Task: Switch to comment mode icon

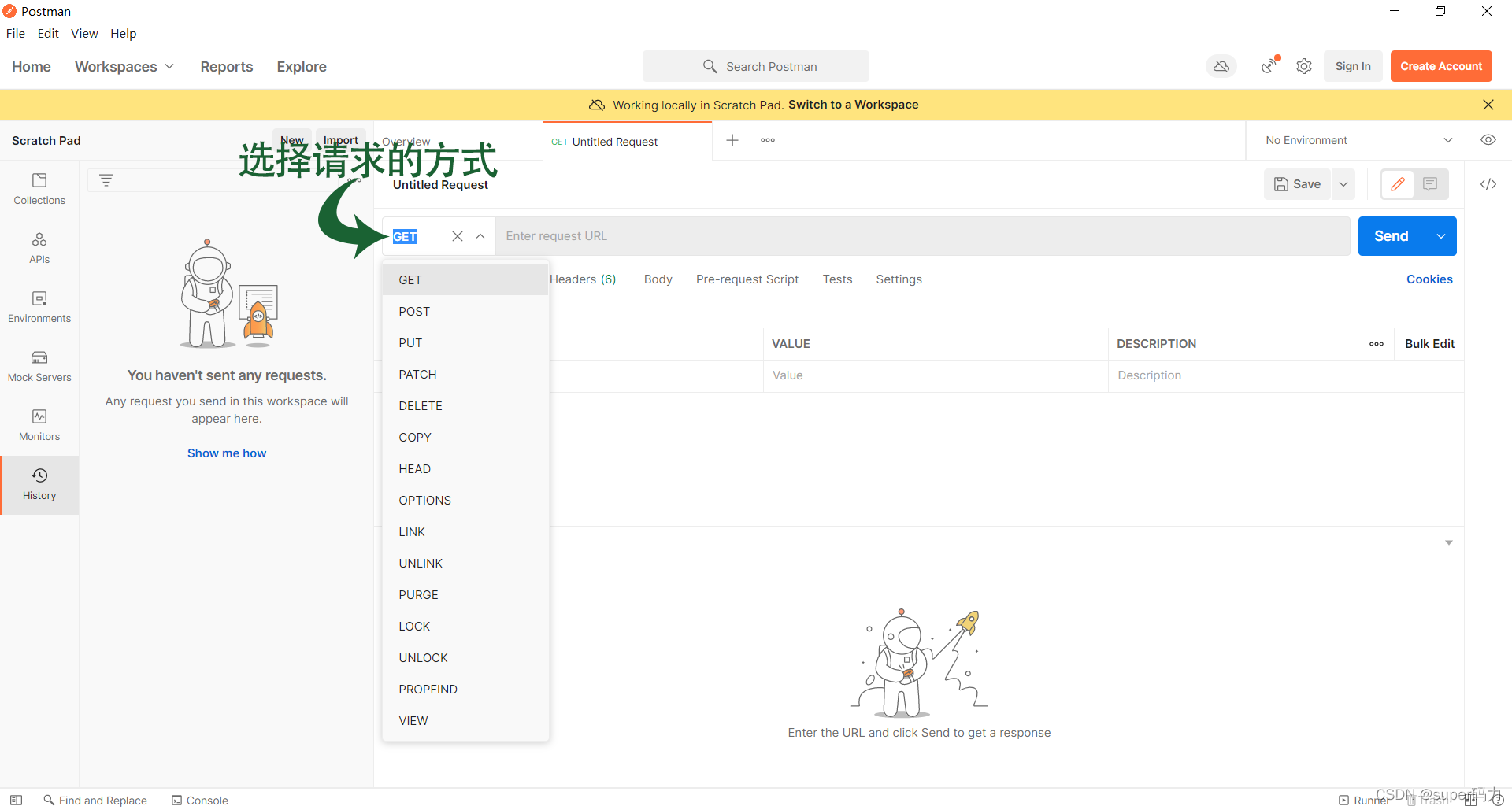Action: click(x=1431, y=184)
